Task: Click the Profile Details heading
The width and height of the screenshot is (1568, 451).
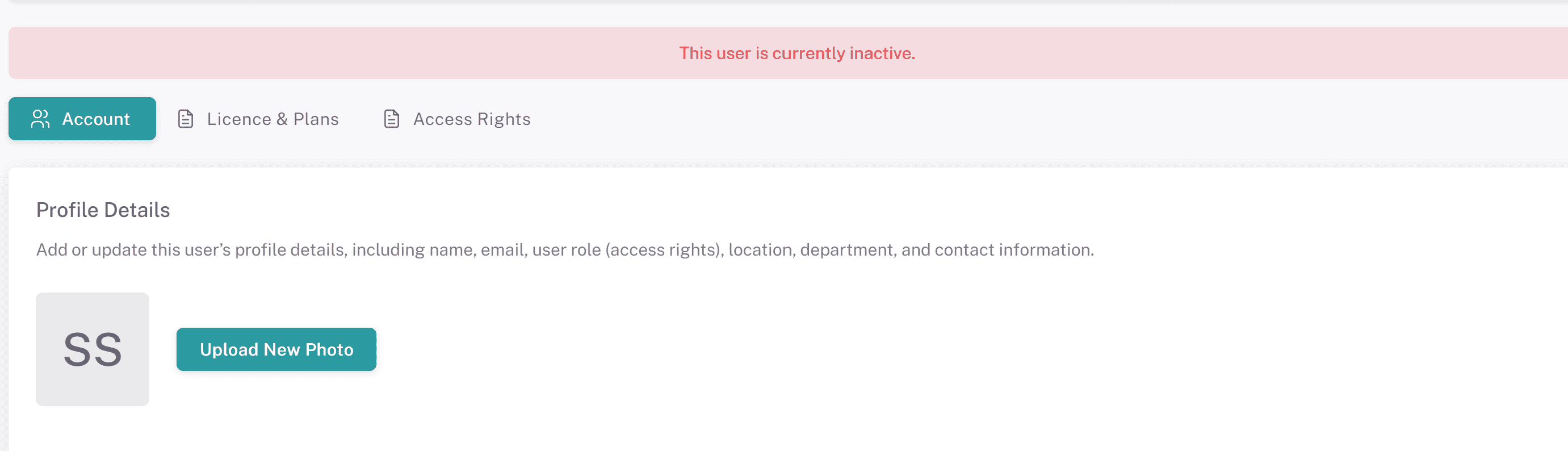Action: pyautogui.click(x=103, y=210)
